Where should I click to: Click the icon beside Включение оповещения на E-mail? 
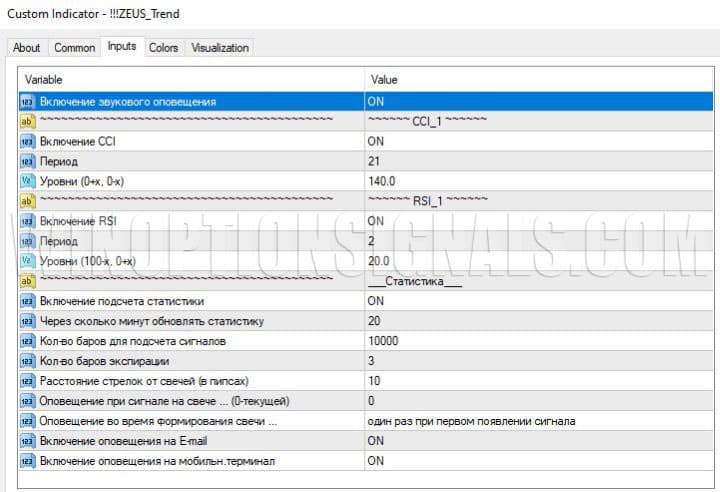point(28,441)
